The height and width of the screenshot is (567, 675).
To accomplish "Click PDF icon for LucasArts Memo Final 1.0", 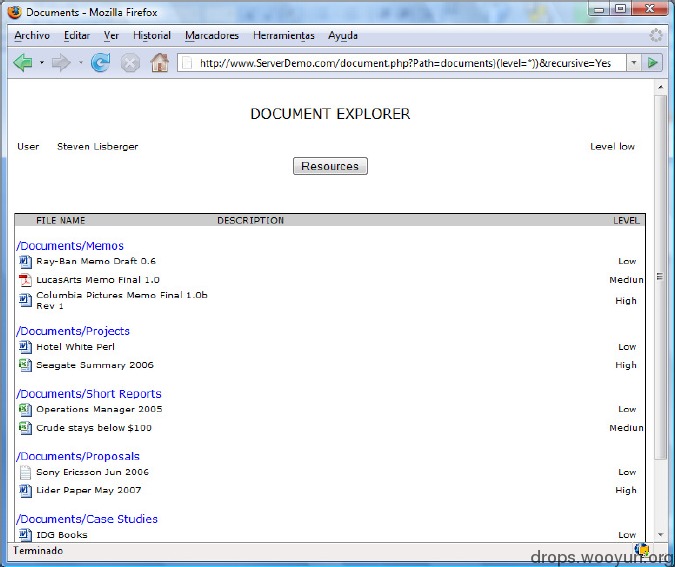I will pos(25,280).
